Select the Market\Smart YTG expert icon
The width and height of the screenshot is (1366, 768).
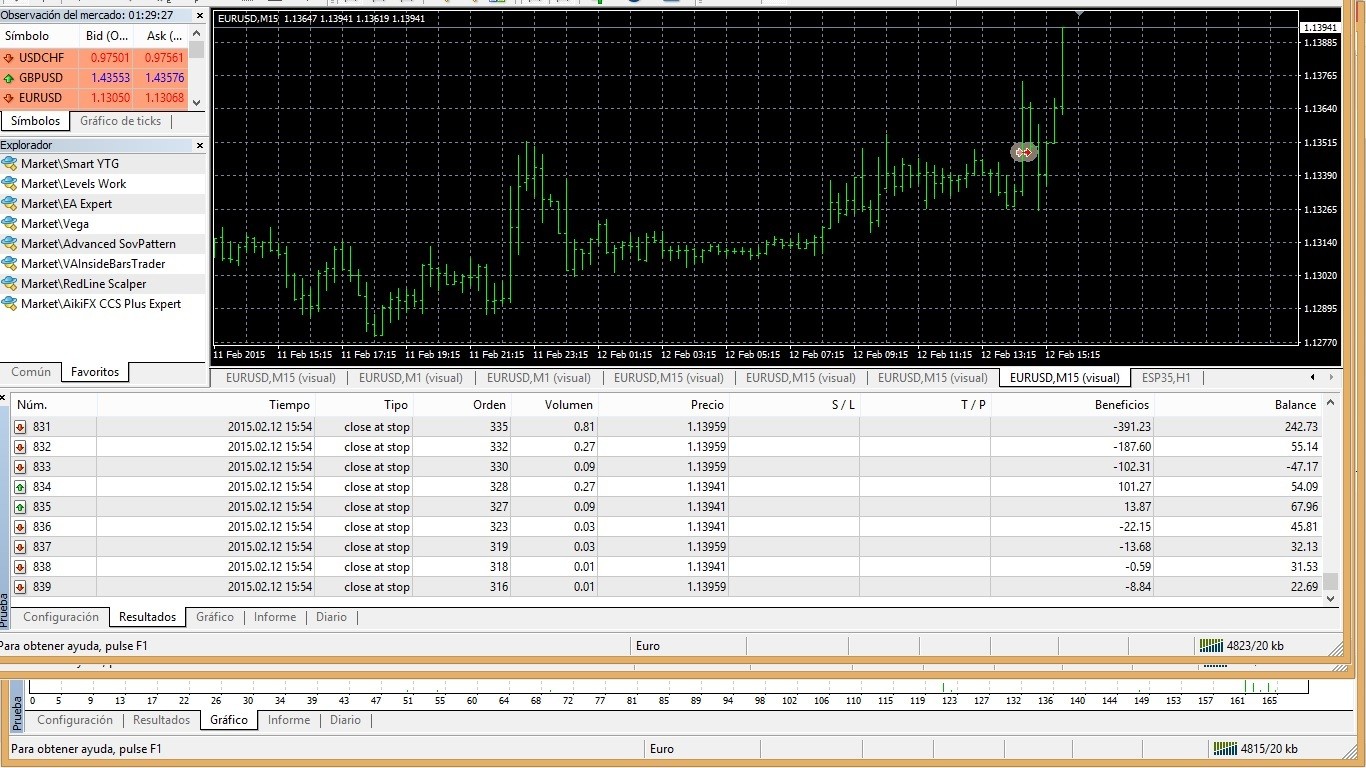[10, 164]
